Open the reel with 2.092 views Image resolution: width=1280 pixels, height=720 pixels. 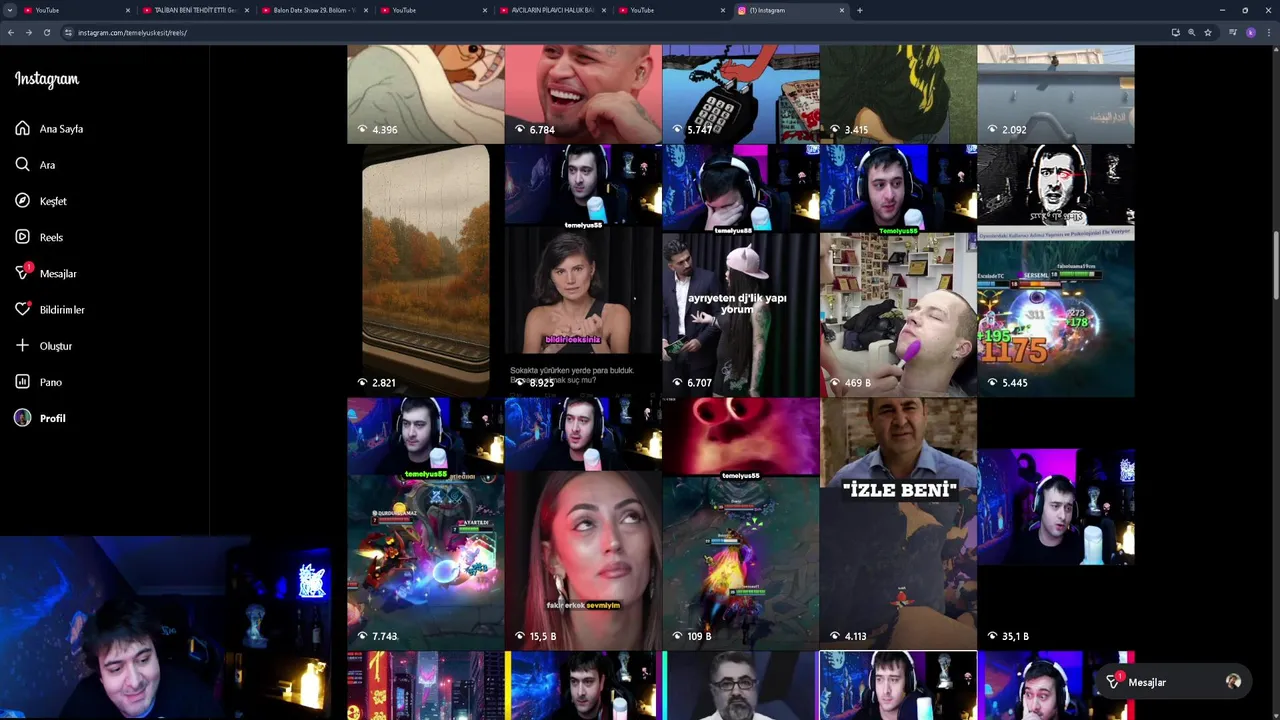[1056, 94]
